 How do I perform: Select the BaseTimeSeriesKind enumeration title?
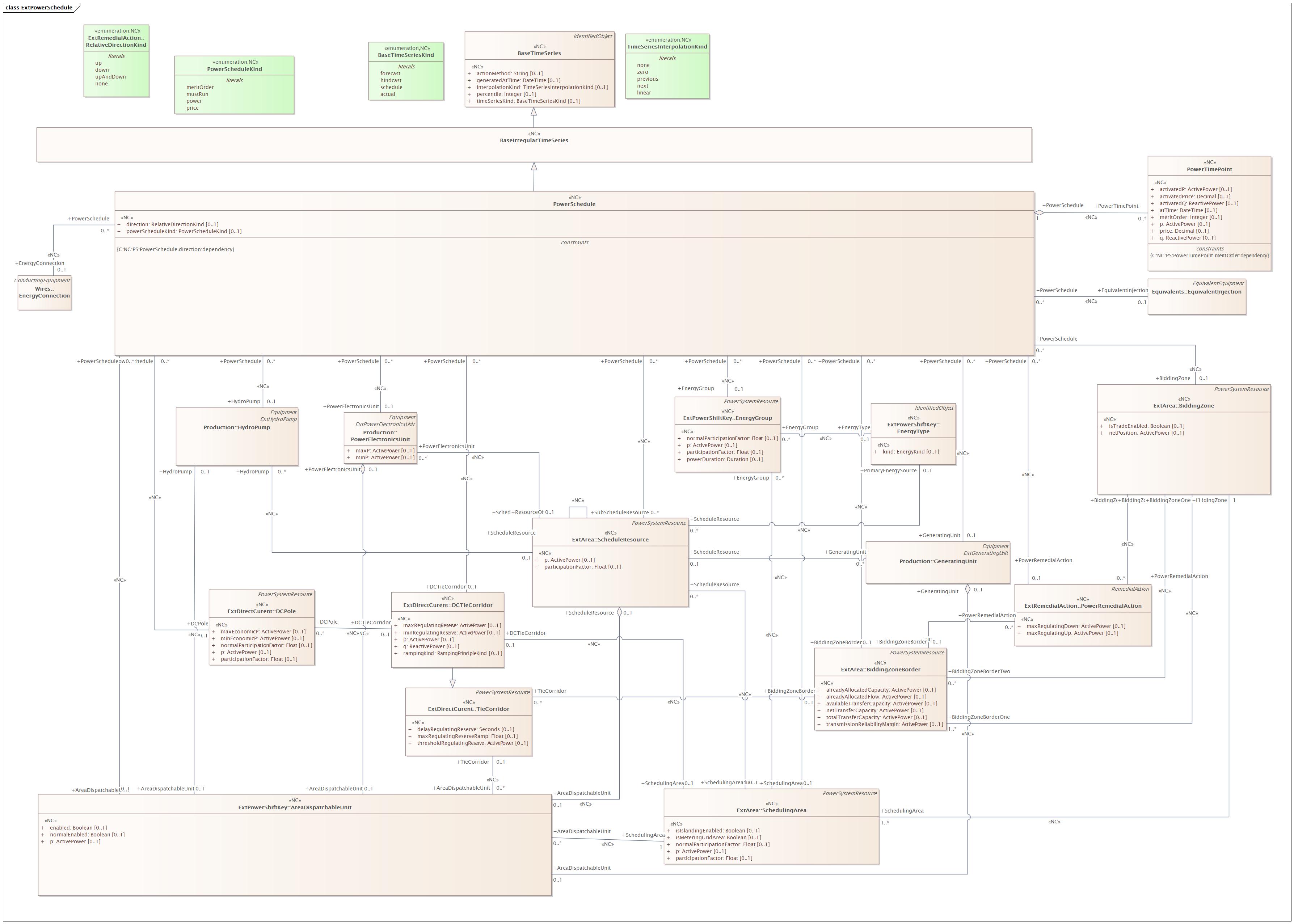(x=406, y=55)
